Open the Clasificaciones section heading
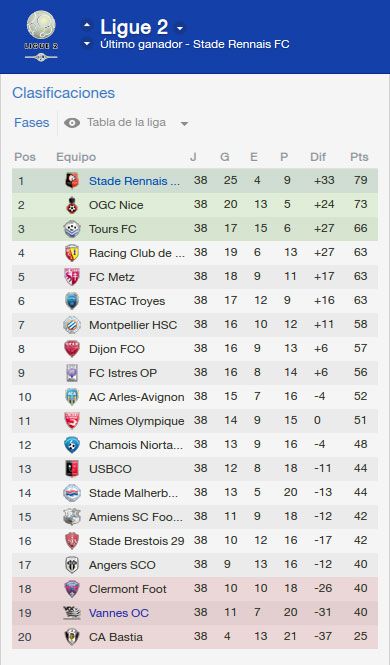The height and width of the screenshot is (665, 390). pos(64,93)
